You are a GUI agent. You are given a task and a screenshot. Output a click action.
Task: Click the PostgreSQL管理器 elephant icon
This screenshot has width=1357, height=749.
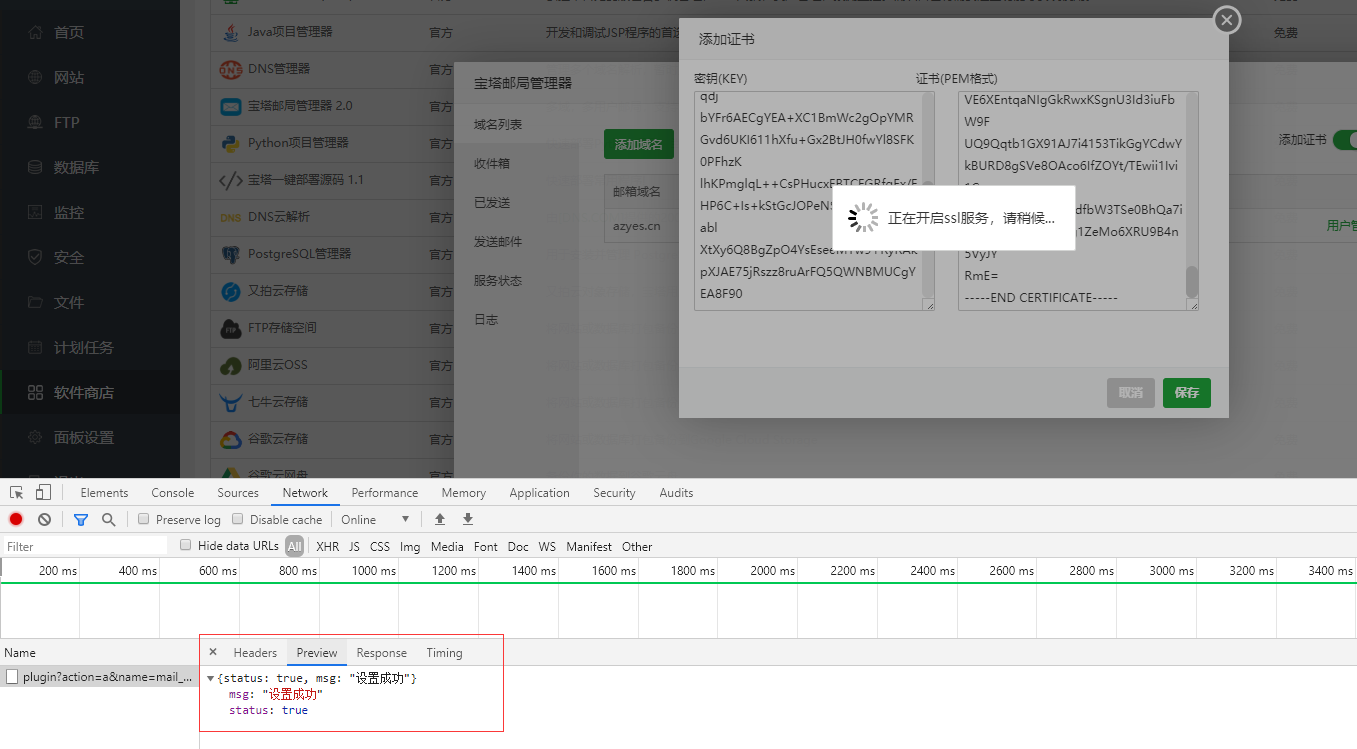(x=231, y=254)
